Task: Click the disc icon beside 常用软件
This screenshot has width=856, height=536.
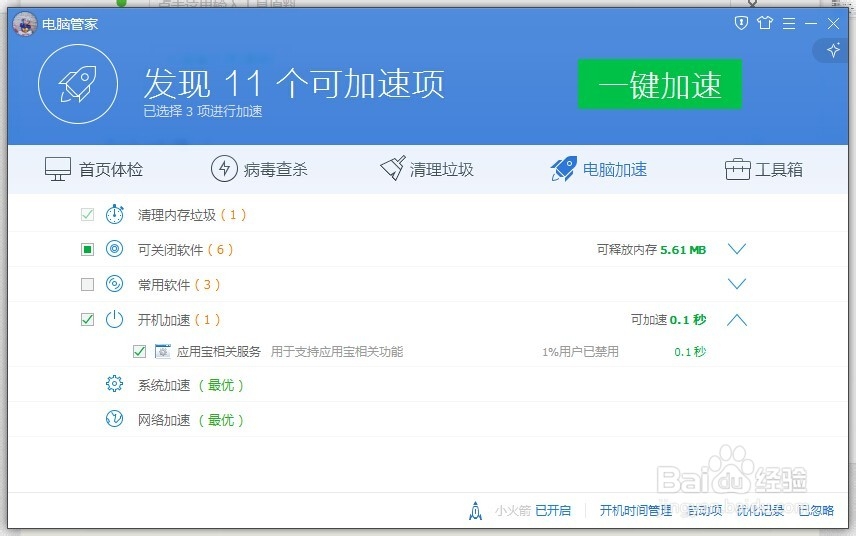Action: (114, 284)
